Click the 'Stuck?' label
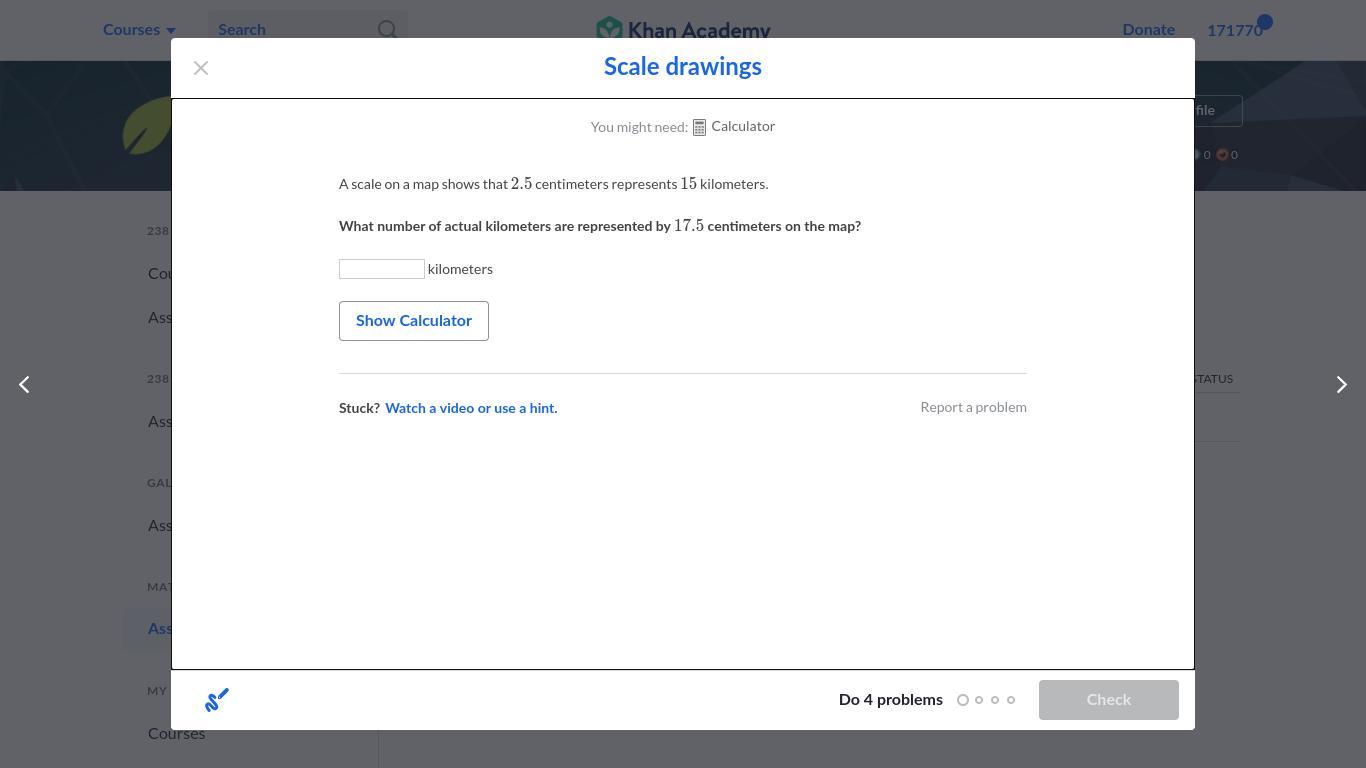The image size is (1366, 768). pos(359,408)
